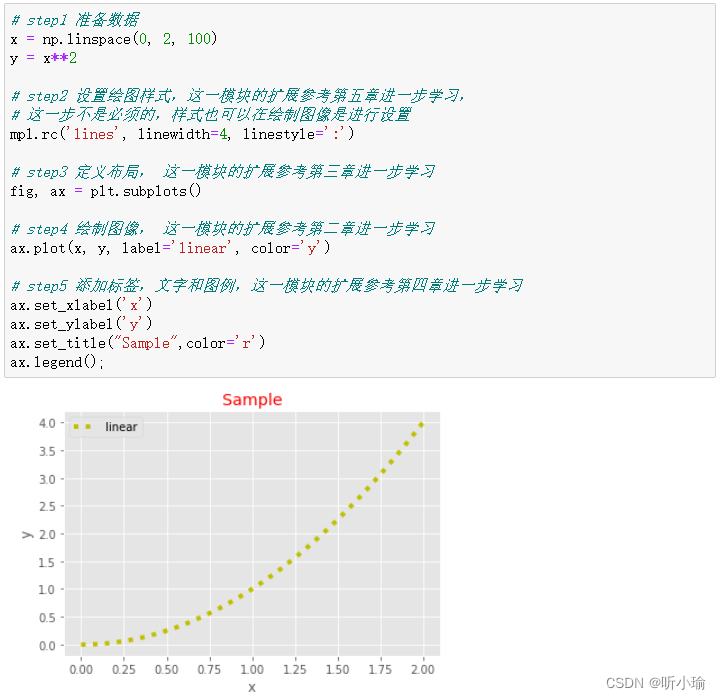Click the x-axis tick label '2.00'
This screenshot has height=699, width=721.
click(x=423, y=669)
